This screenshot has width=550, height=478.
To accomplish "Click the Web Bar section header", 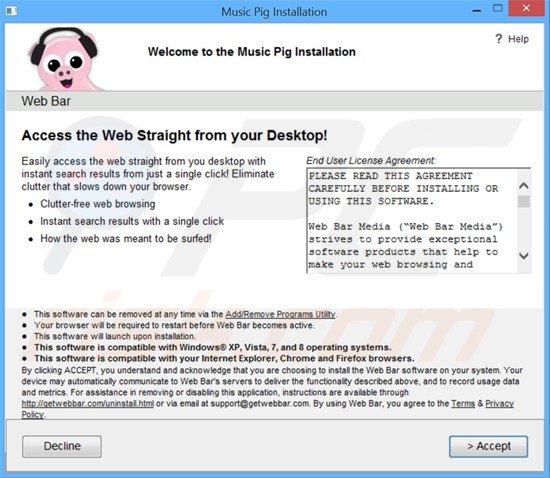I will tap(274, 101).
